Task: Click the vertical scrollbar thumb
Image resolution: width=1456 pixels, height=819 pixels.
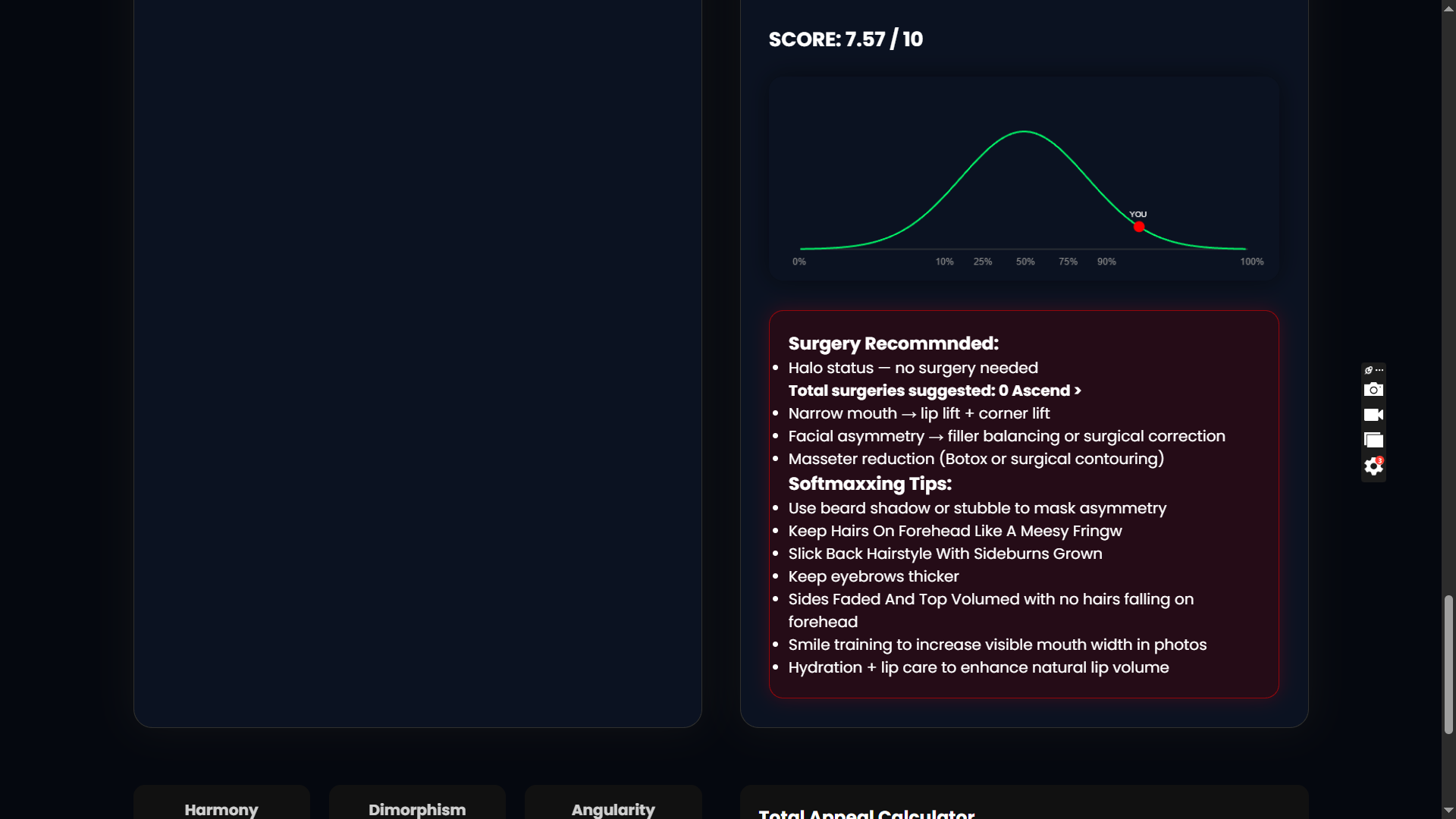Action: [1448, 664]
